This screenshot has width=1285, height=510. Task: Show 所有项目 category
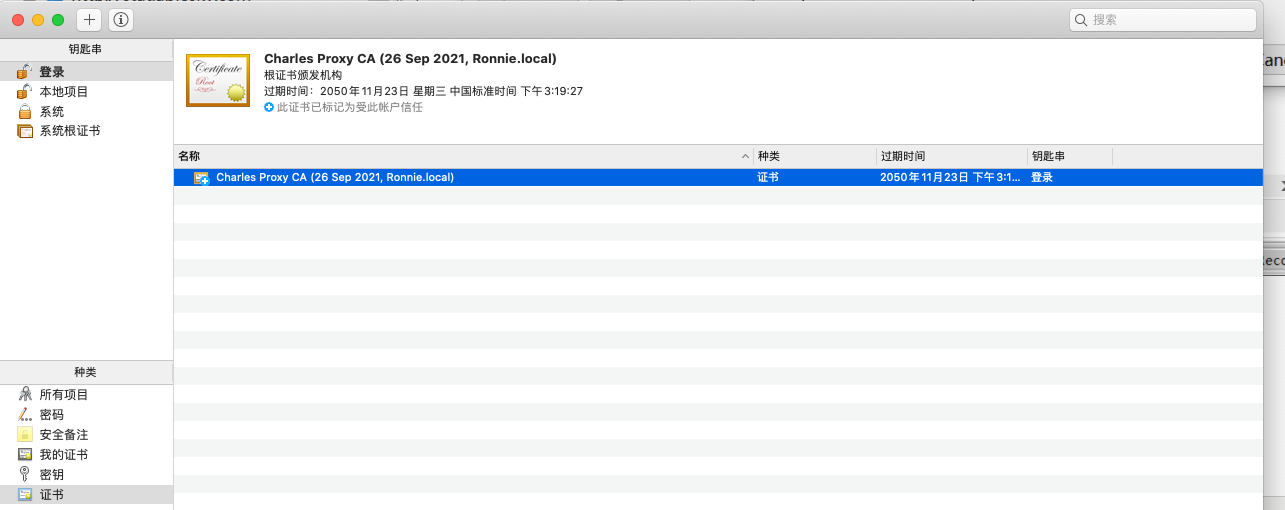(x=86, y=395)
